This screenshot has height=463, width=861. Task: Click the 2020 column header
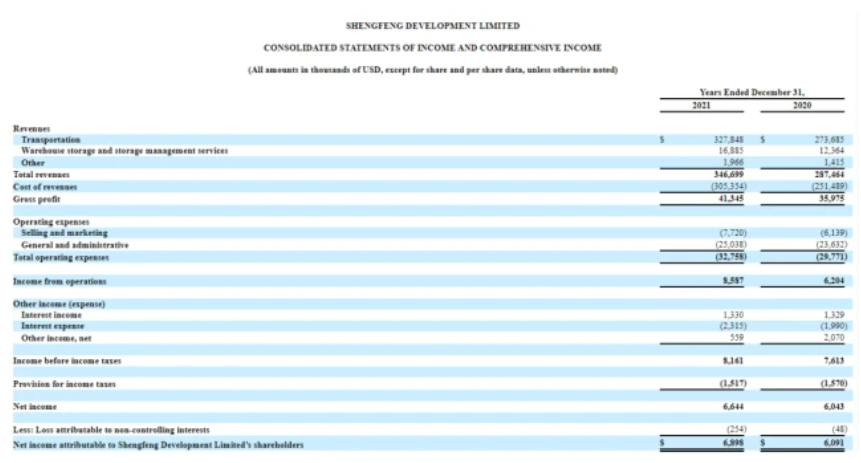coord(802,105)
